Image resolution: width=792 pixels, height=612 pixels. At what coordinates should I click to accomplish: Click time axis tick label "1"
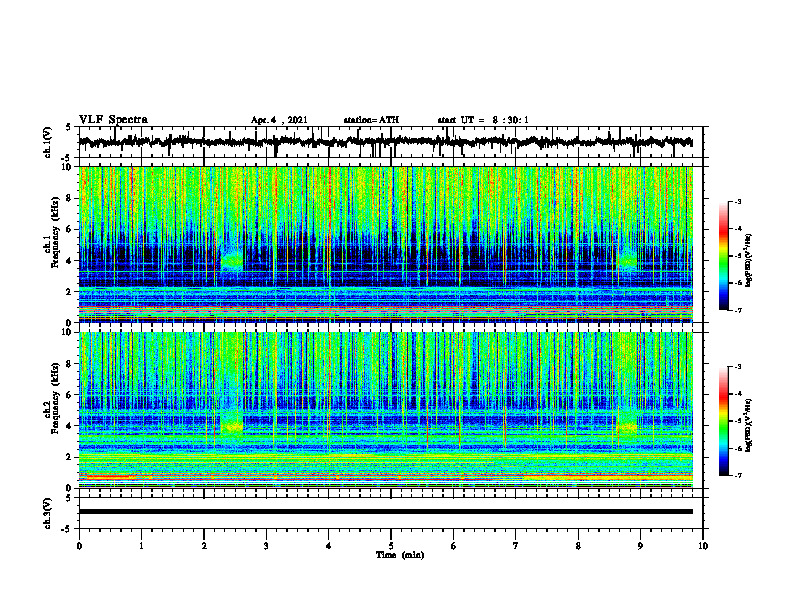(141, 546)
